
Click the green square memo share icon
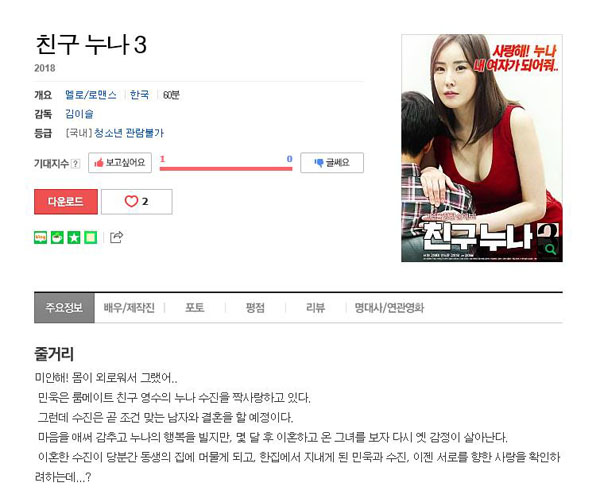pos(91,238)
